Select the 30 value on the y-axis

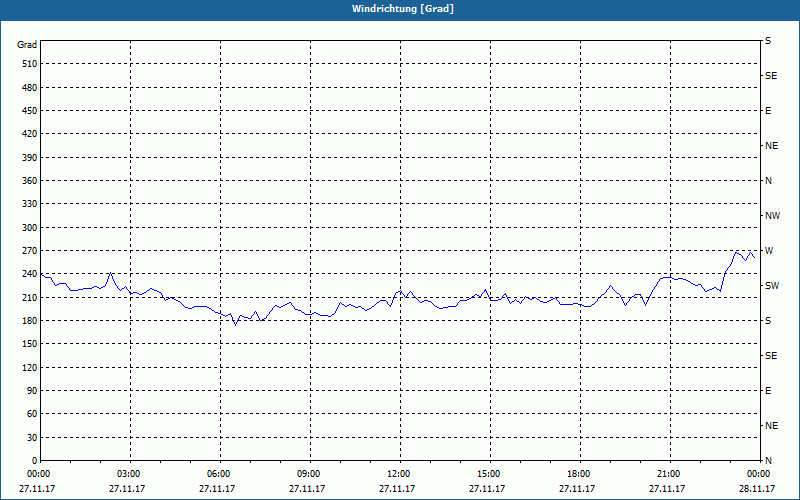[x=32, y=437]
